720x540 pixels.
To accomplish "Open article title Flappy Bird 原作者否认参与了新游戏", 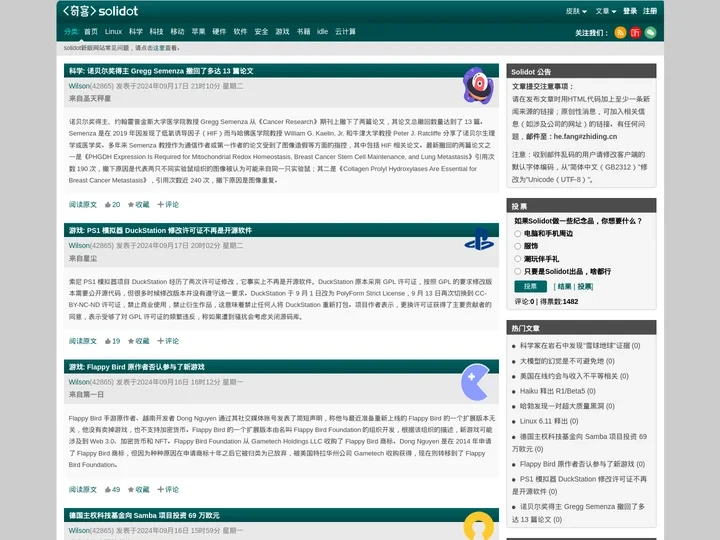I will [146, 367].
